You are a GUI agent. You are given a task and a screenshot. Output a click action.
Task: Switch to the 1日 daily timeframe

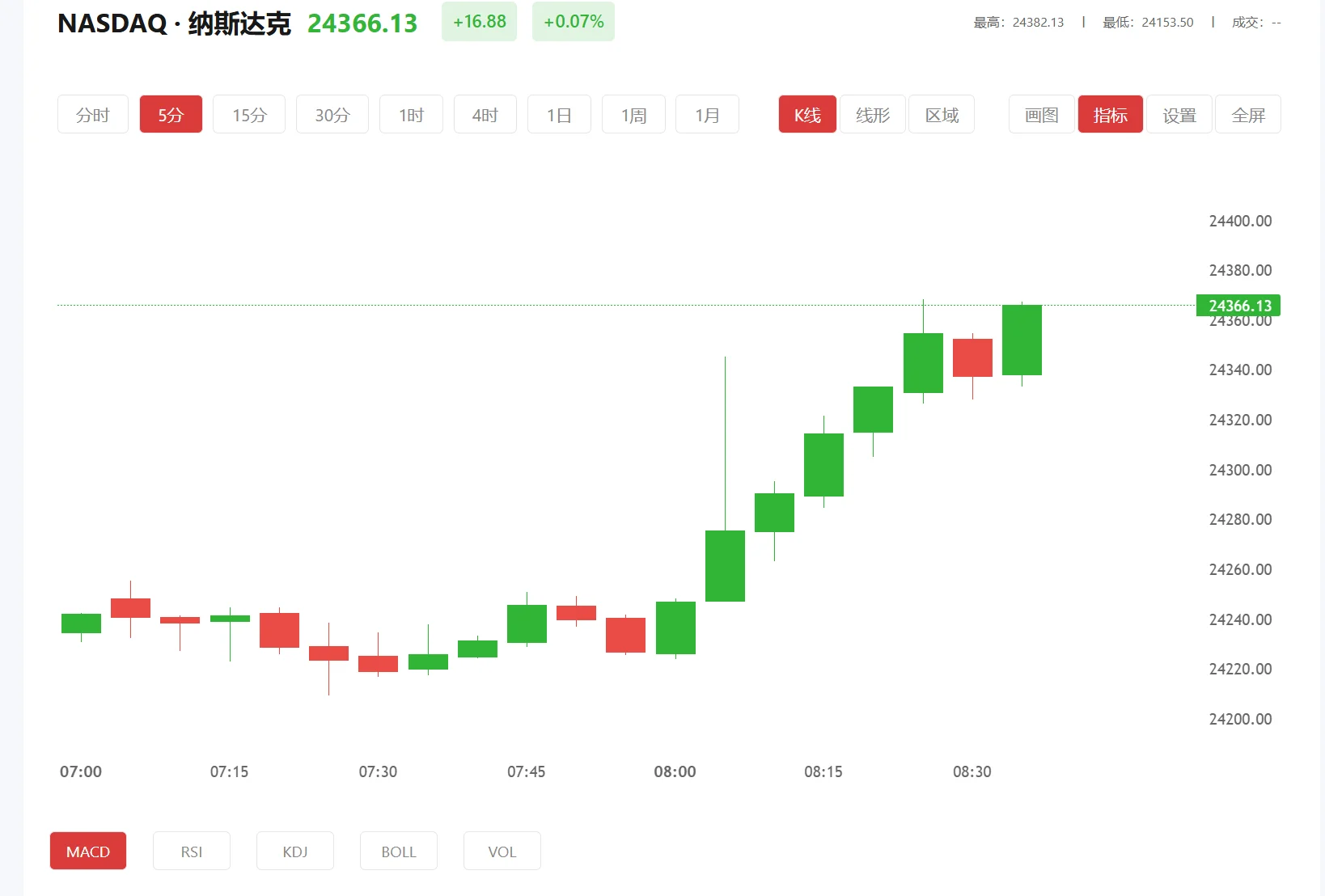[x=559, y=114]
